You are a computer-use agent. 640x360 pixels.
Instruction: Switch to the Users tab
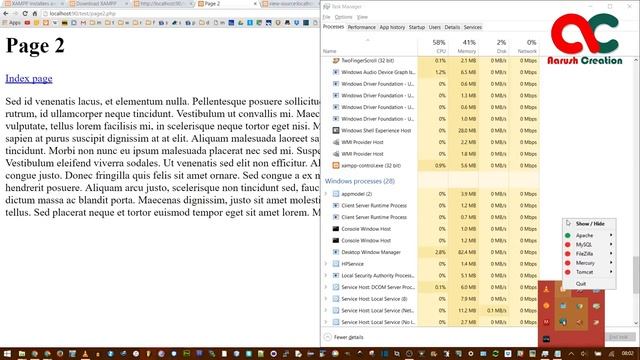click(x=435, y=27)
